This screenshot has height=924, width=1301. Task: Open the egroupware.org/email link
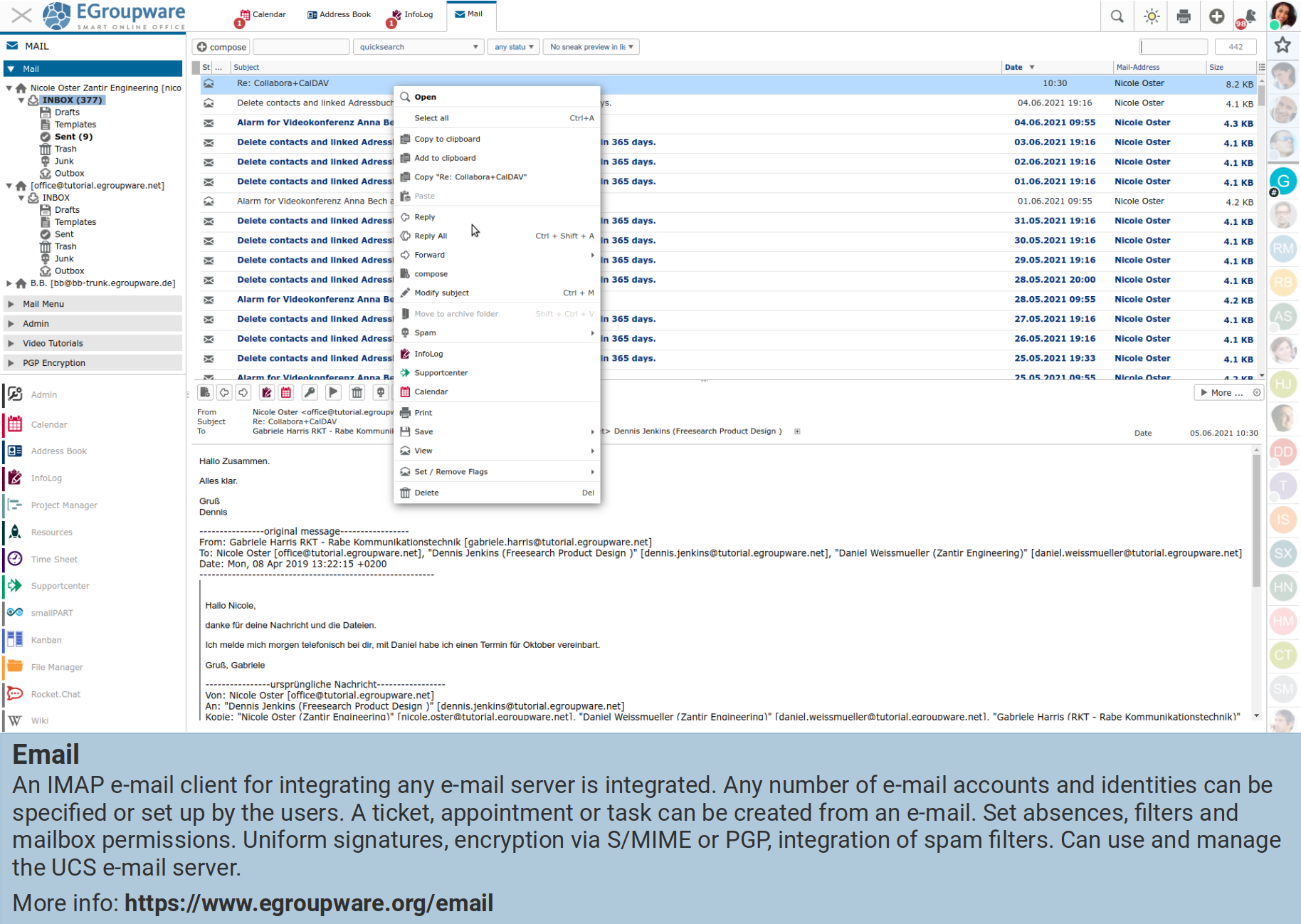click(308, 903)
